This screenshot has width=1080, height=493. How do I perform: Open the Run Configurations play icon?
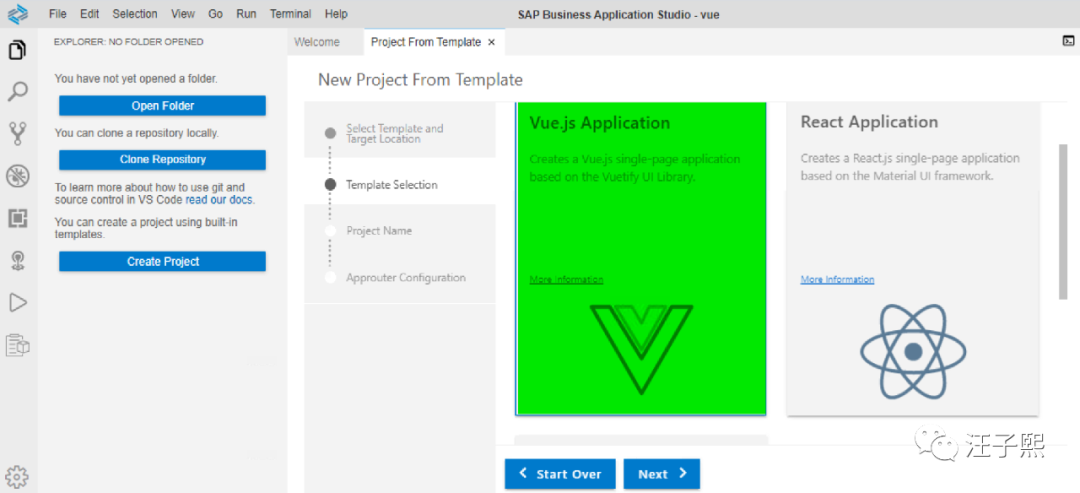(x=17, y=302)
